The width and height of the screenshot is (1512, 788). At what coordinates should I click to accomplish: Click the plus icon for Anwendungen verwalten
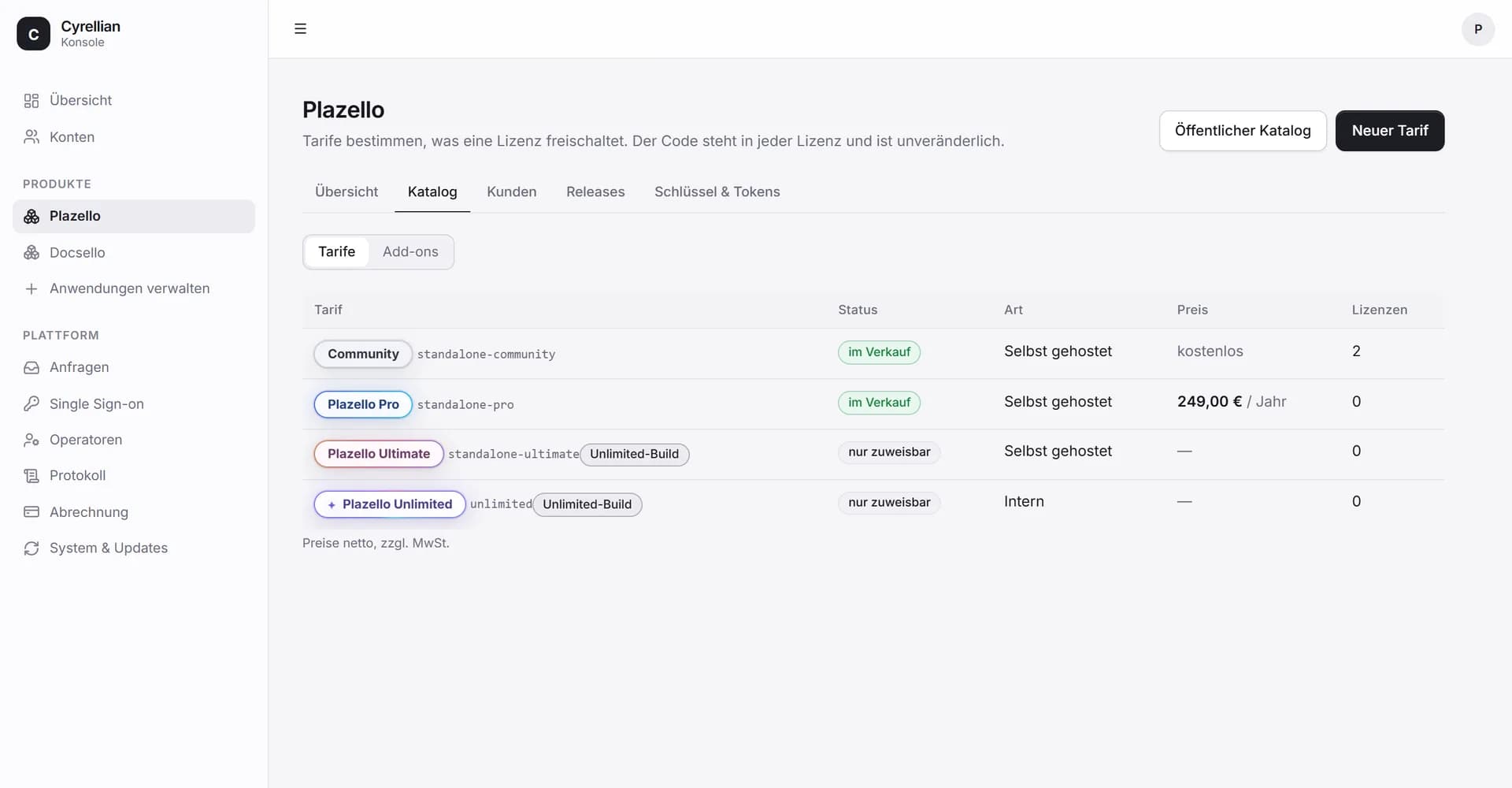click(x=31, y=288)
